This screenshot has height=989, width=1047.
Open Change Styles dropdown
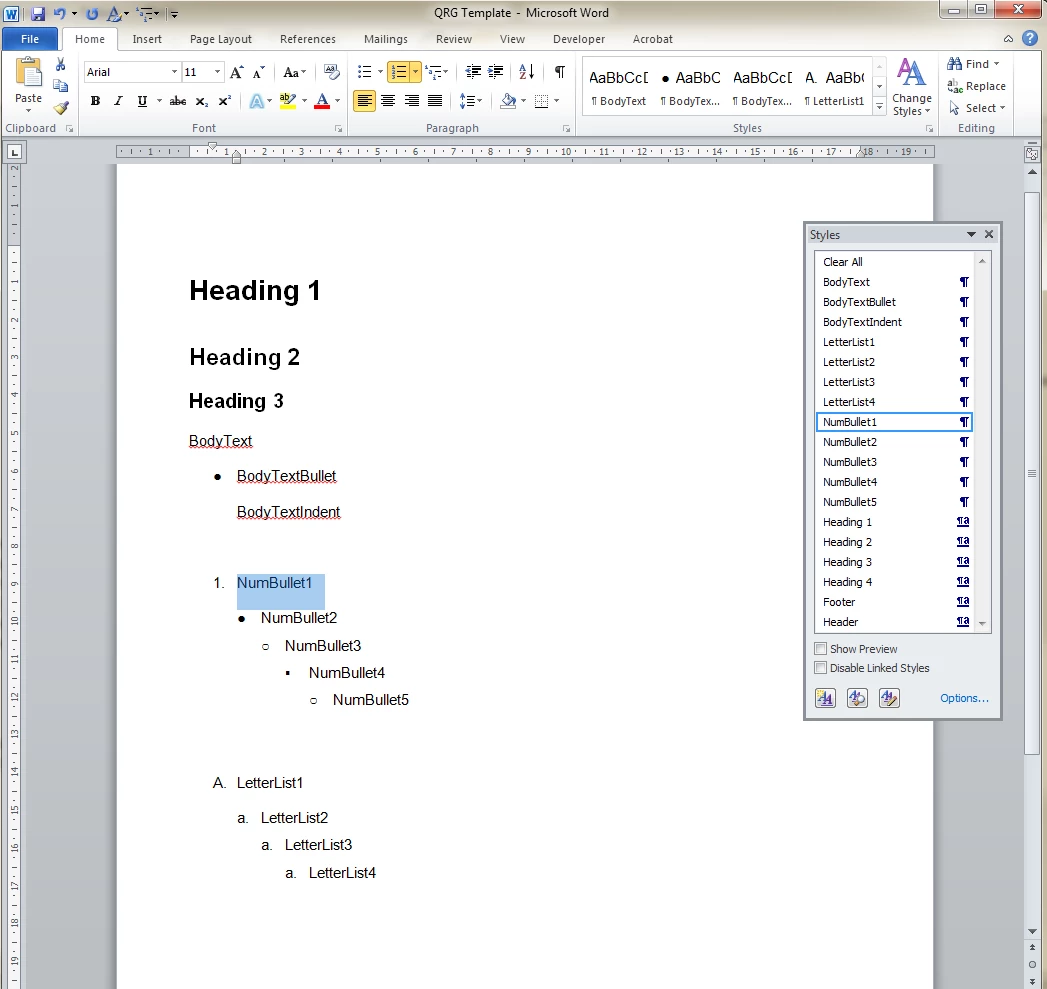point(911,87)
